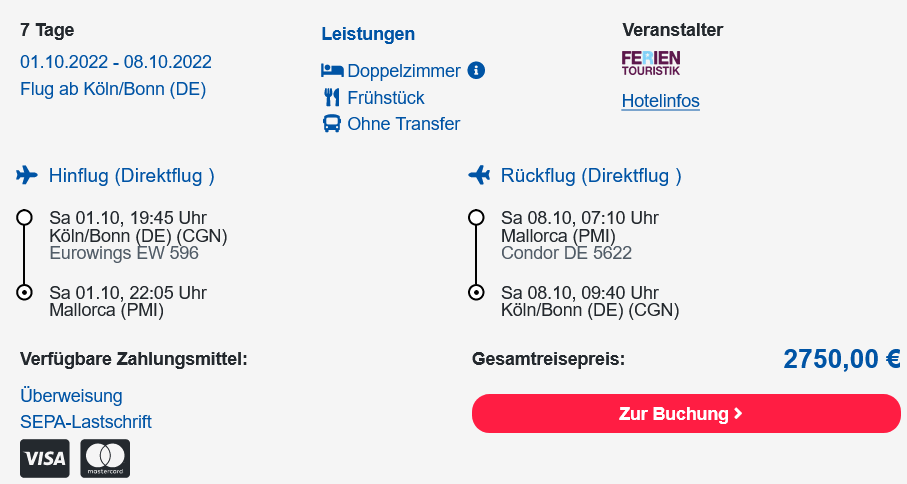Click the Doppelzimmer info icon
This screenshot has width=907, height=484.
476,71
